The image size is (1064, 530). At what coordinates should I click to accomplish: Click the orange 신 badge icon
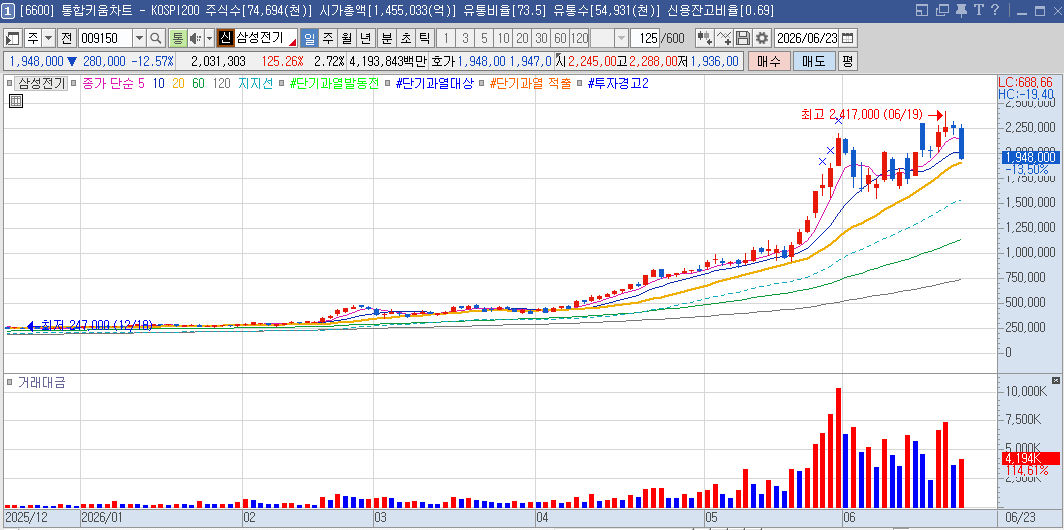226,38
